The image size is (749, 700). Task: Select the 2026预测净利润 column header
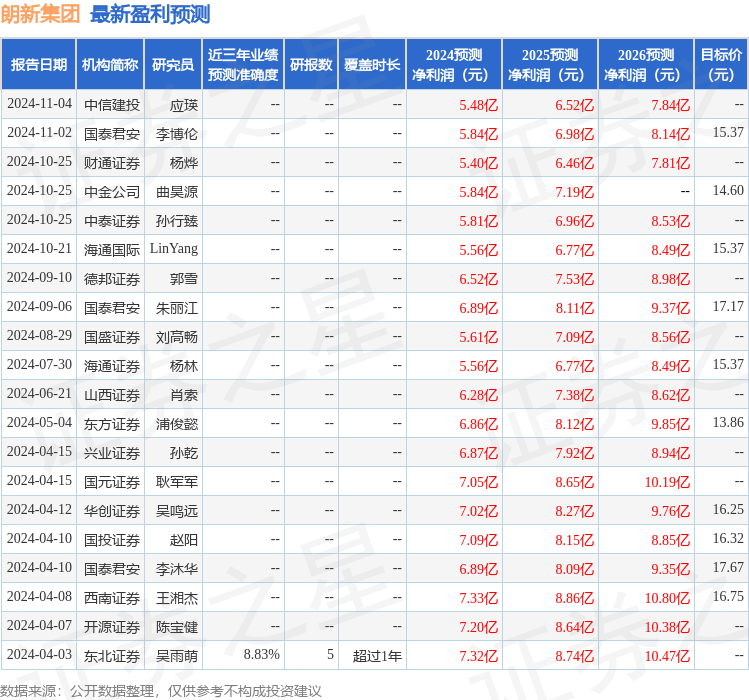[x=646, y=65]
